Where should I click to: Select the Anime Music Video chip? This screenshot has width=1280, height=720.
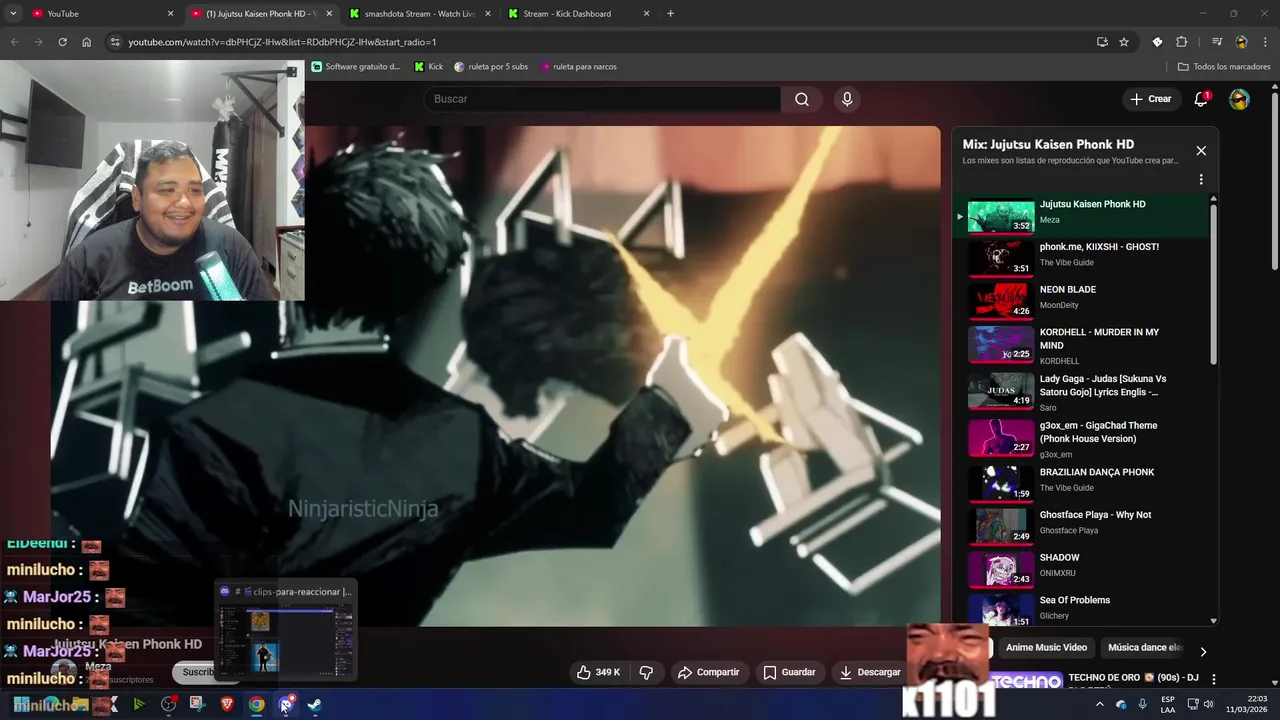pos(1046,648)
